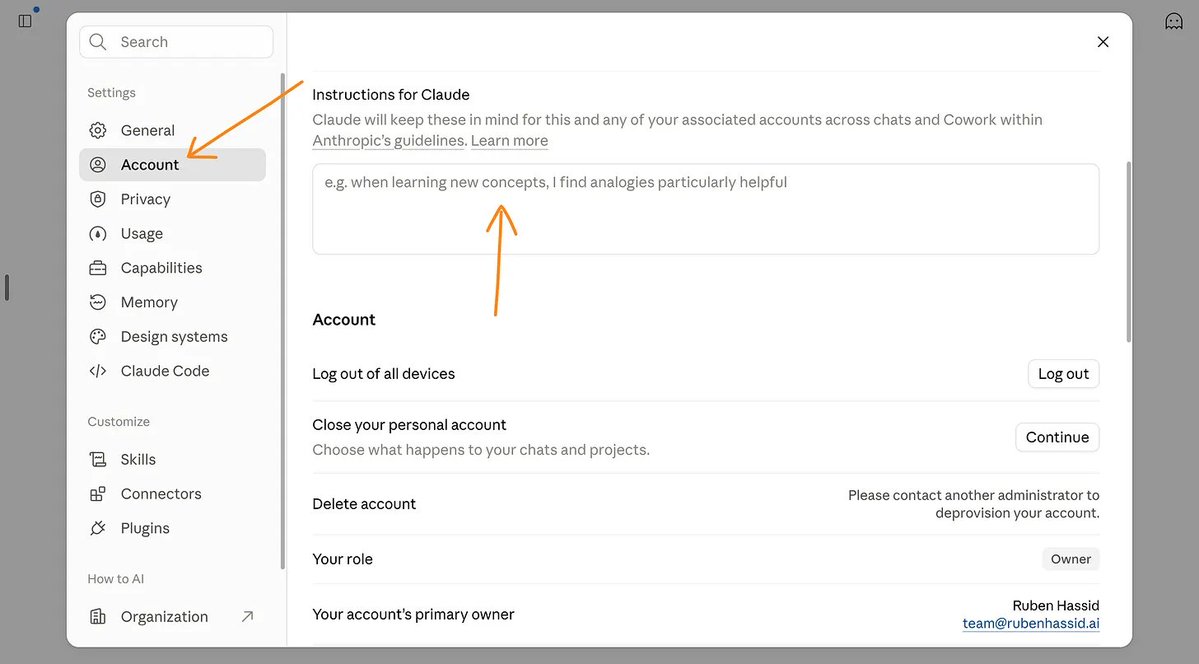Open the Connectors icon
The height and width of the screenshot is (664, 1199).
click(x=98, y=493)
